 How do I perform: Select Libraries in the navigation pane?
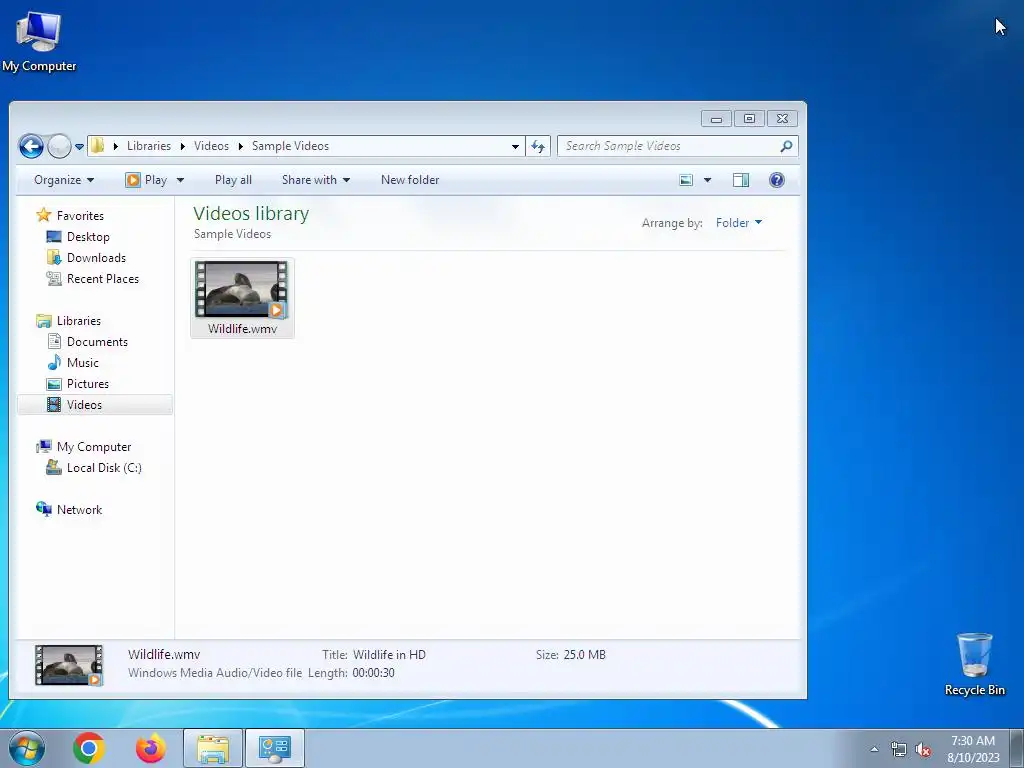point(78,321)
